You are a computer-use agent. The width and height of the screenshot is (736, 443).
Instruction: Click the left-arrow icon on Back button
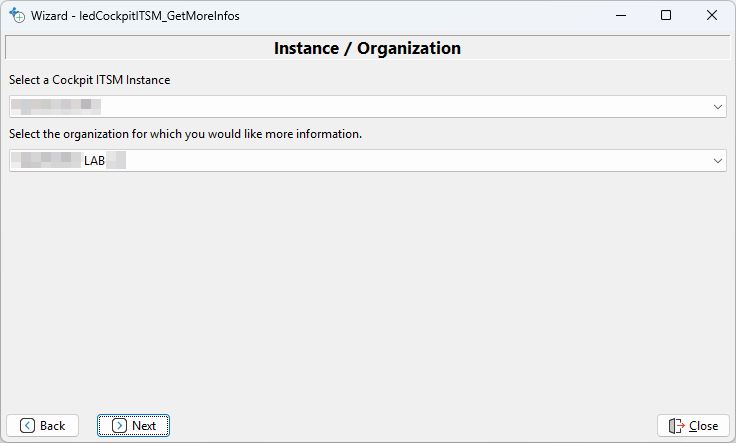[27, 425]
